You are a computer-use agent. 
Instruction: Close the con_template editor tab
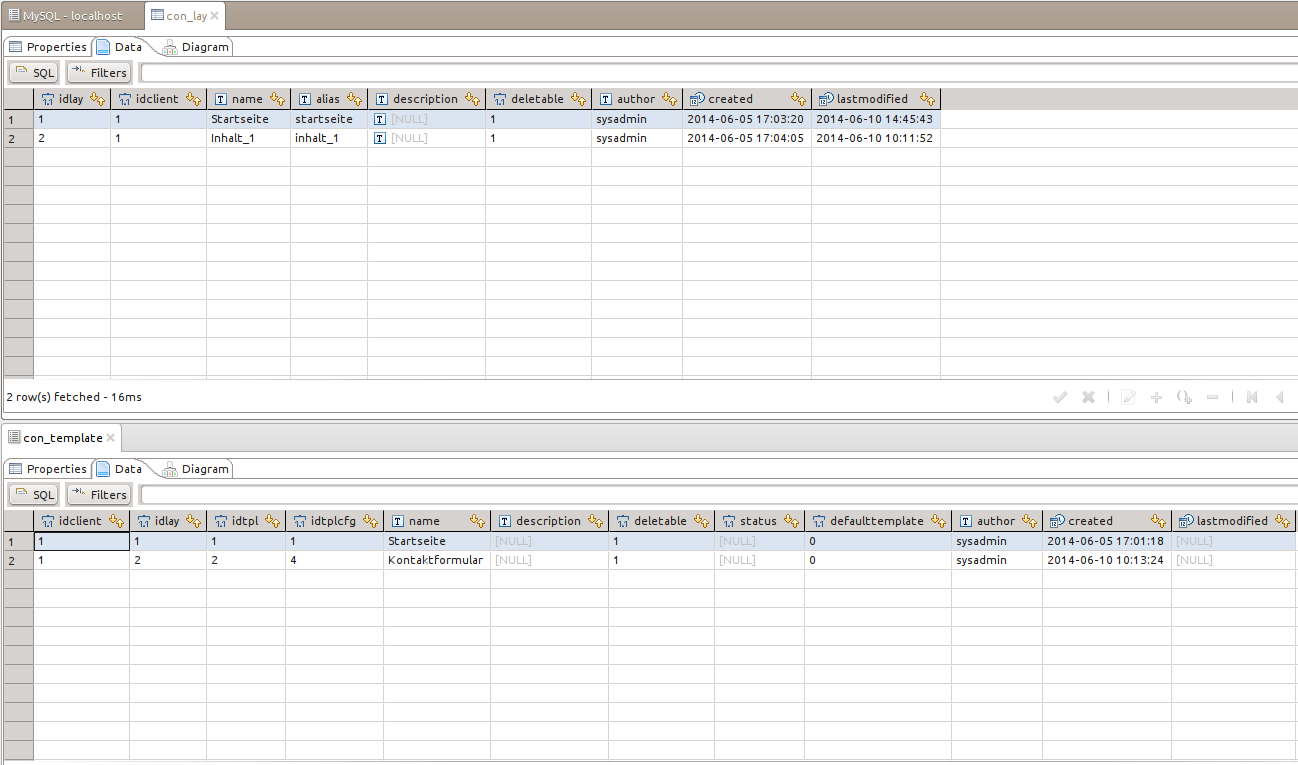pyautogui.click(x=111, y=438)
